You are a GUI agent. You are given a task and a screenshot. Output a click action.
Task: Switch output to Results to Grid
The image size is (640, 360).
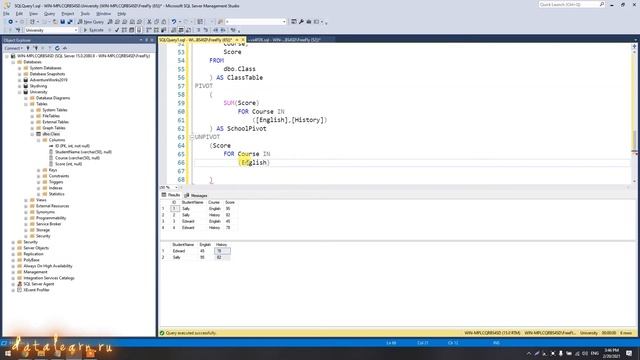[181, 30]
